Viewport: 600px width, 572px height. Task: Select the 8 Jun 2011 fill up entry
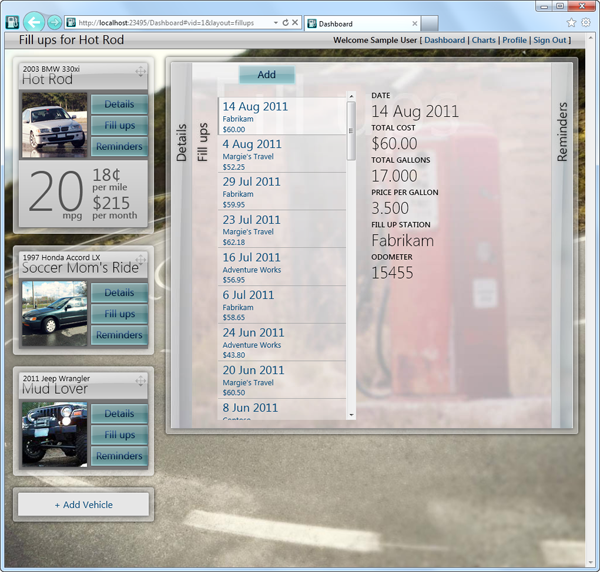pos(282,409)
